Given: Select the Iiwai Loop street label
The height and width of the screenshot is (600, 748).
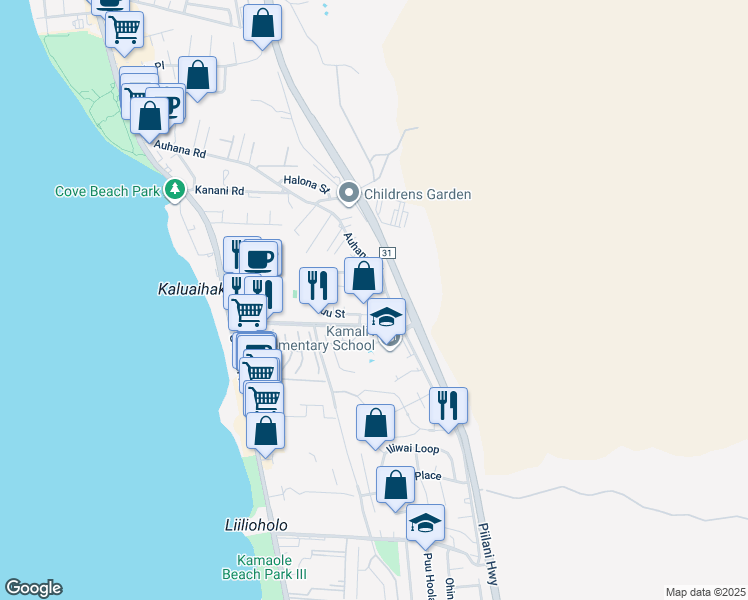Looking at the screenshot, I should pyautogui.click(x=413, y=448).
